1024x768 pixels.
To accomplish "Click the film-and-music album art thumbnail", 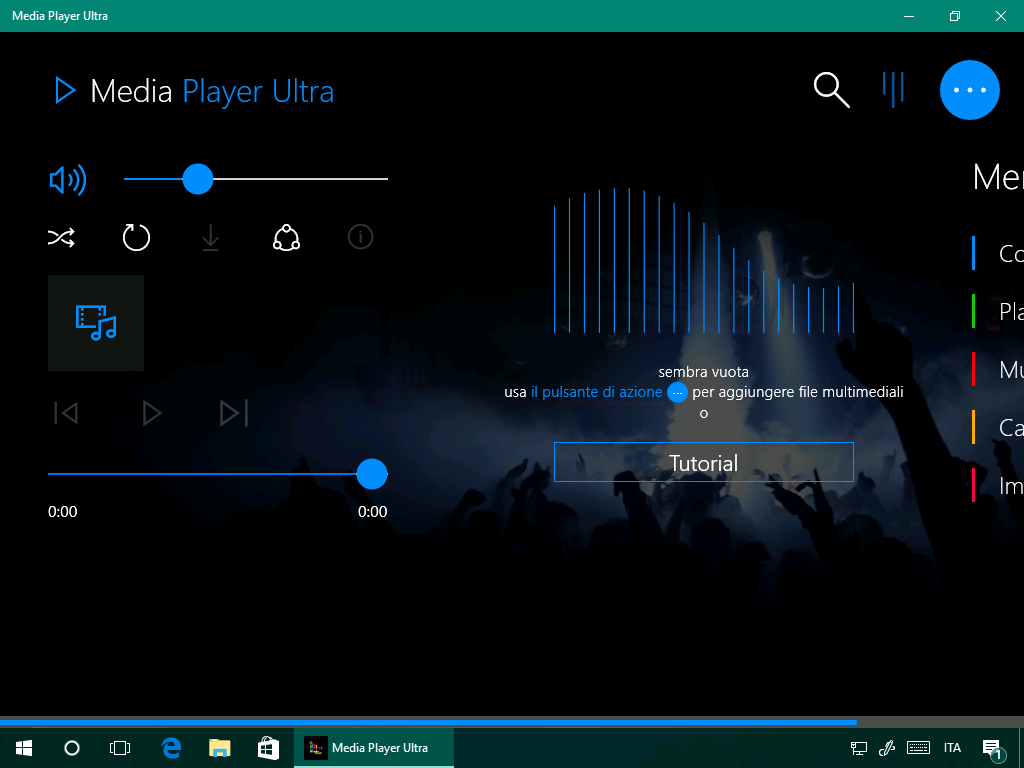I will click(x=96, y=323).
